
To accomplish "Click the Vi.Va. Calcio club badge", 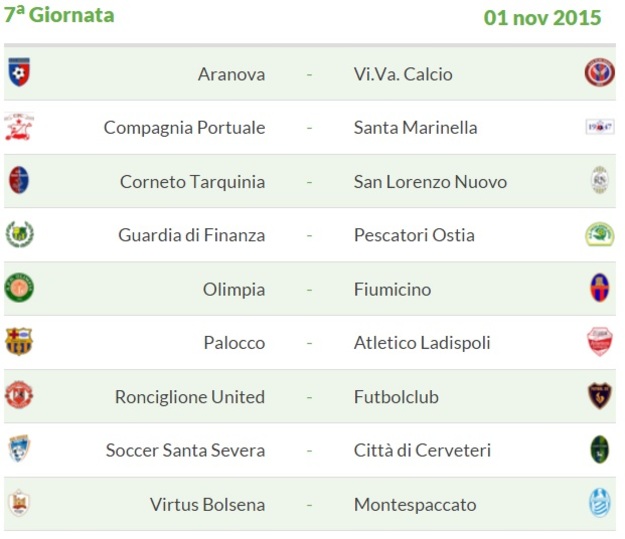I will (x=599, y=73).
